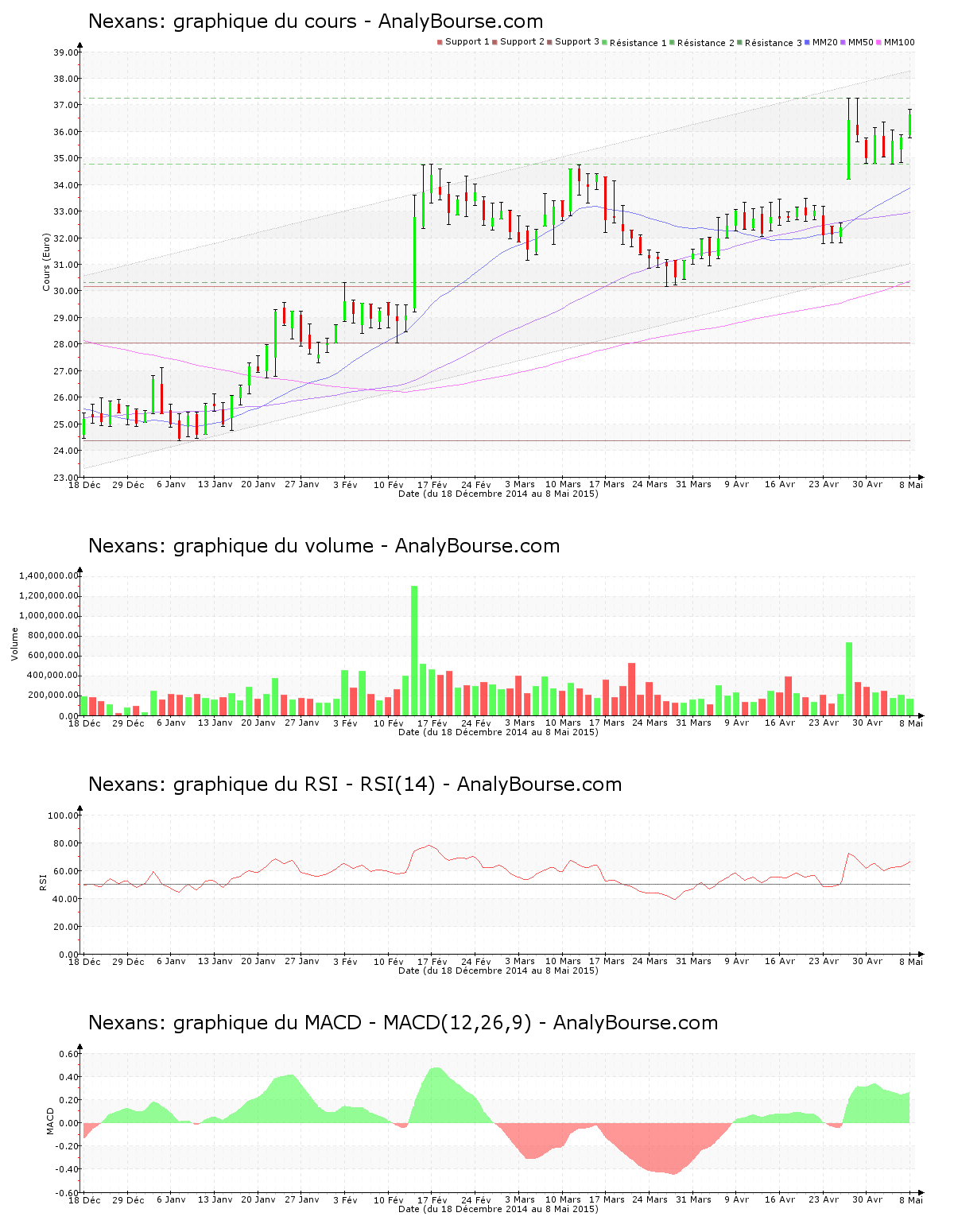Select the 'Support 3' legend label

[x=576, y=42]
